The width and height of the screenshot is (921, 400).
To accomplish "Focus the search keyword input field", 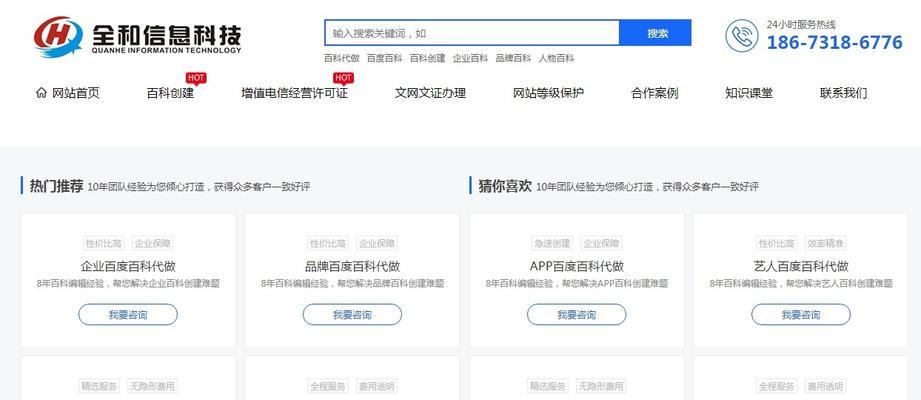I will [472, 33].
